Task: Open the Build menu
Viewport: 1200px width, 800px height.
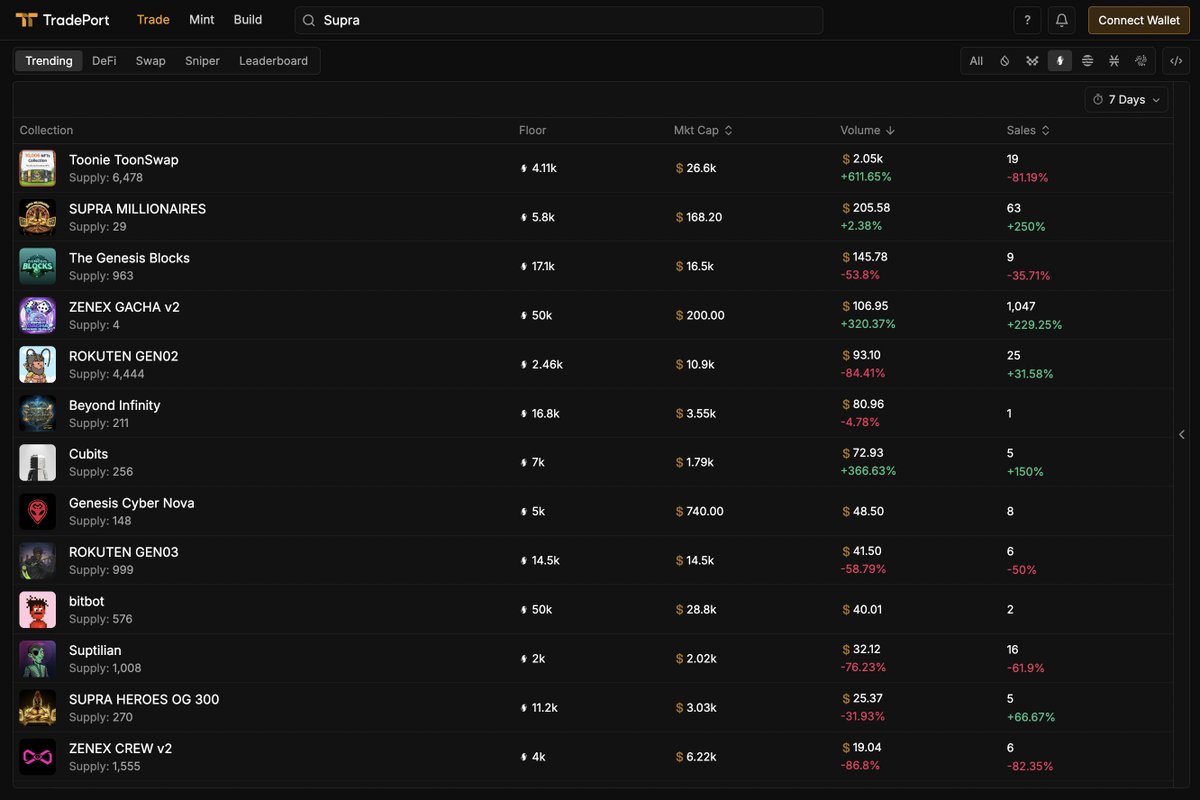Action: pyautogui.click(x=248, y=20)
